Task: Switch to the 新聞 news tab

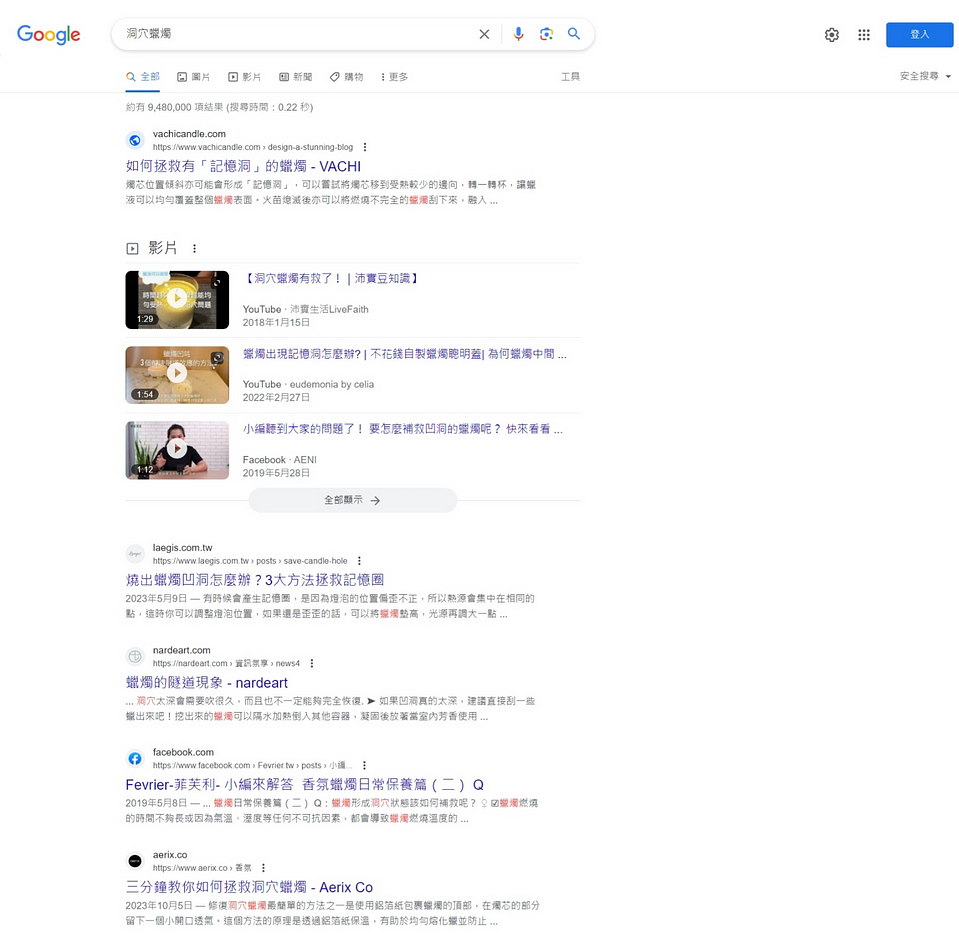Action: pos(295,77)
